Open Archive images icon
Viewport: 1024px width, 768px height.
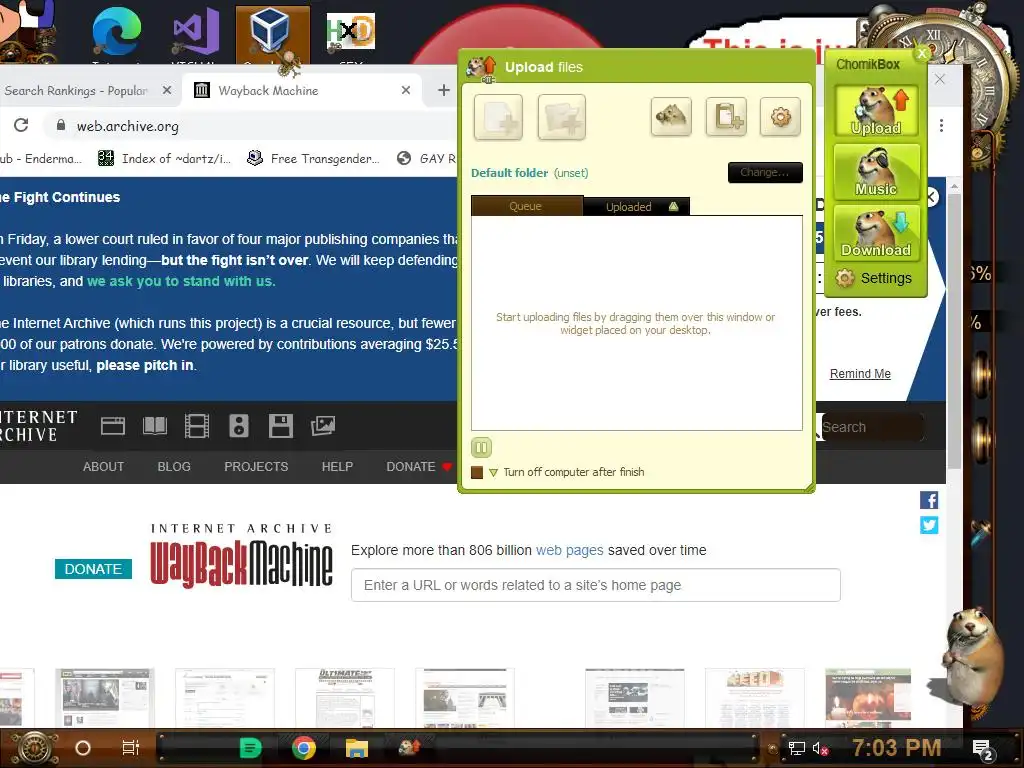pos(323,426)
